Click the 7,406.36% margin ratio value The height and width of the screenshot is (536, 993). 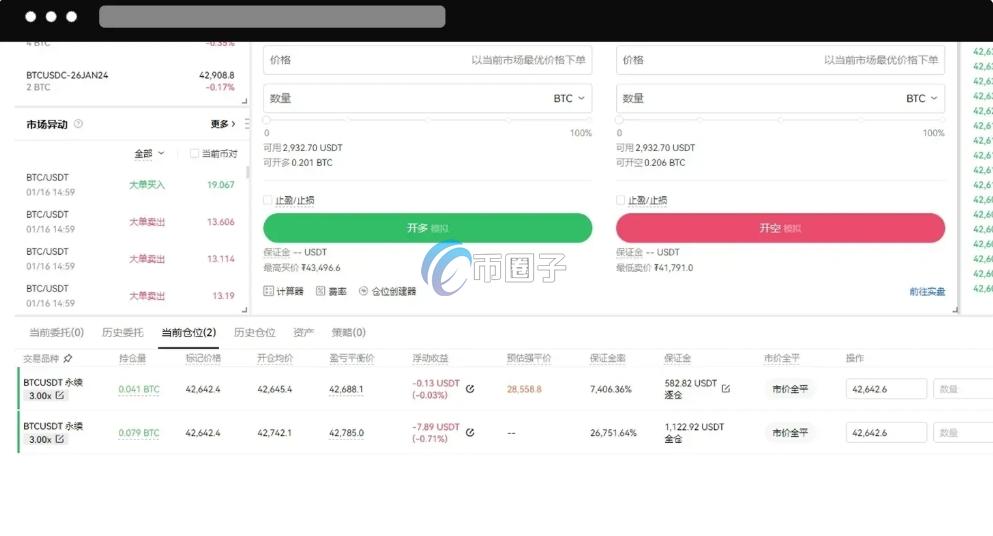[610, 389]
